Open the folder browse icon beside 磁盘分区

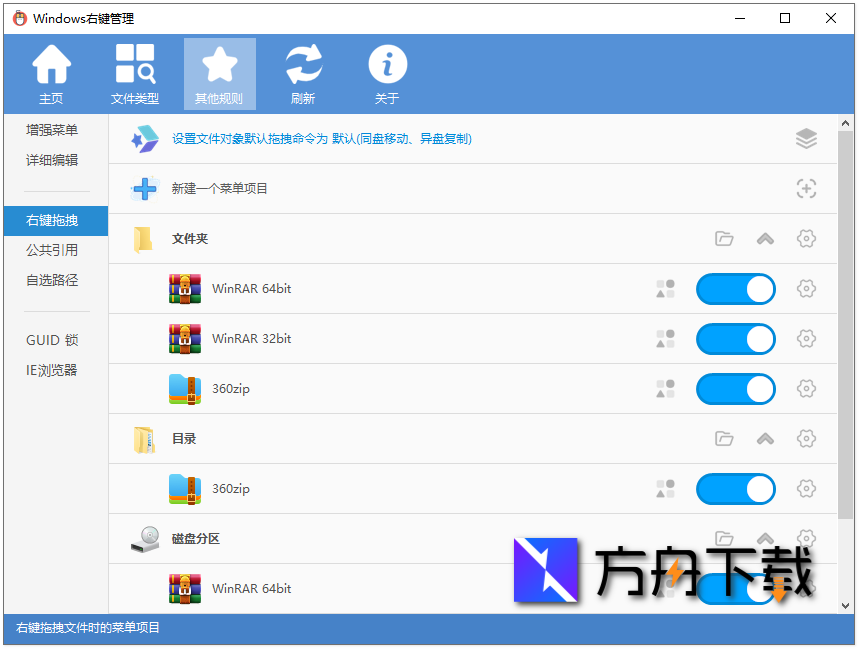point(723,537)
